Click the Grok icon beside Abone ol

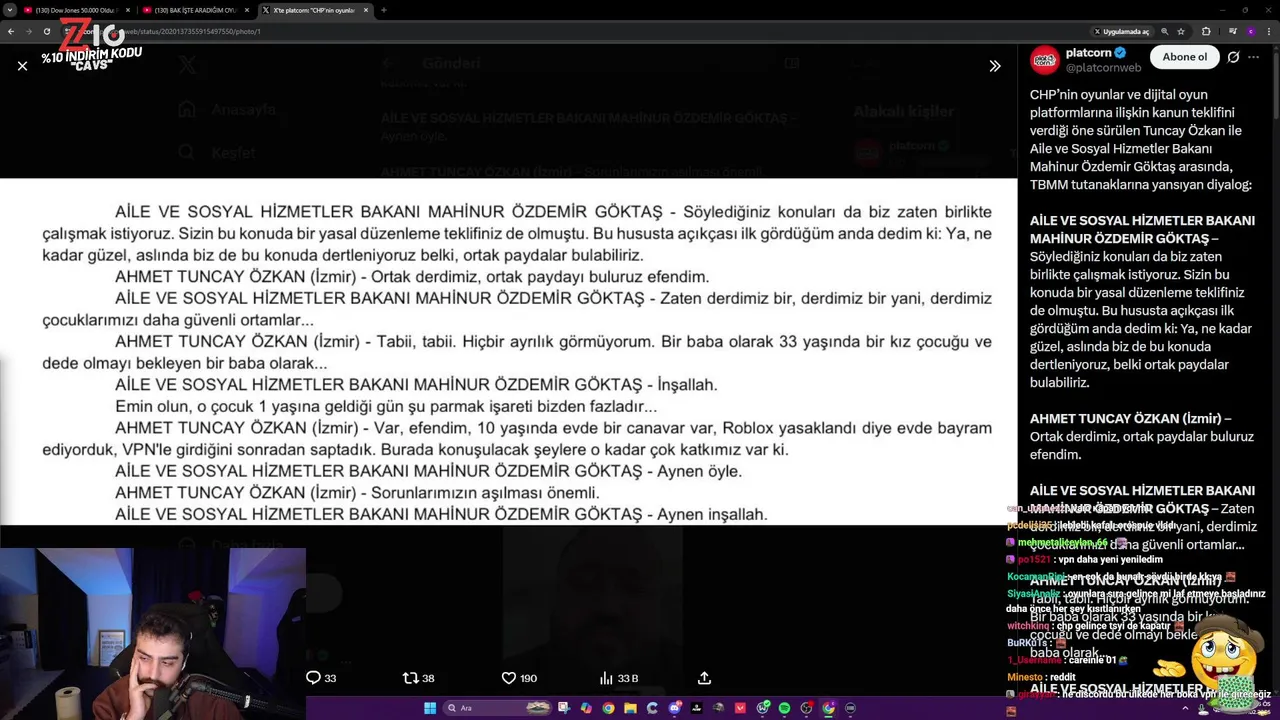pyautogui.click(x=1233, y=57)
